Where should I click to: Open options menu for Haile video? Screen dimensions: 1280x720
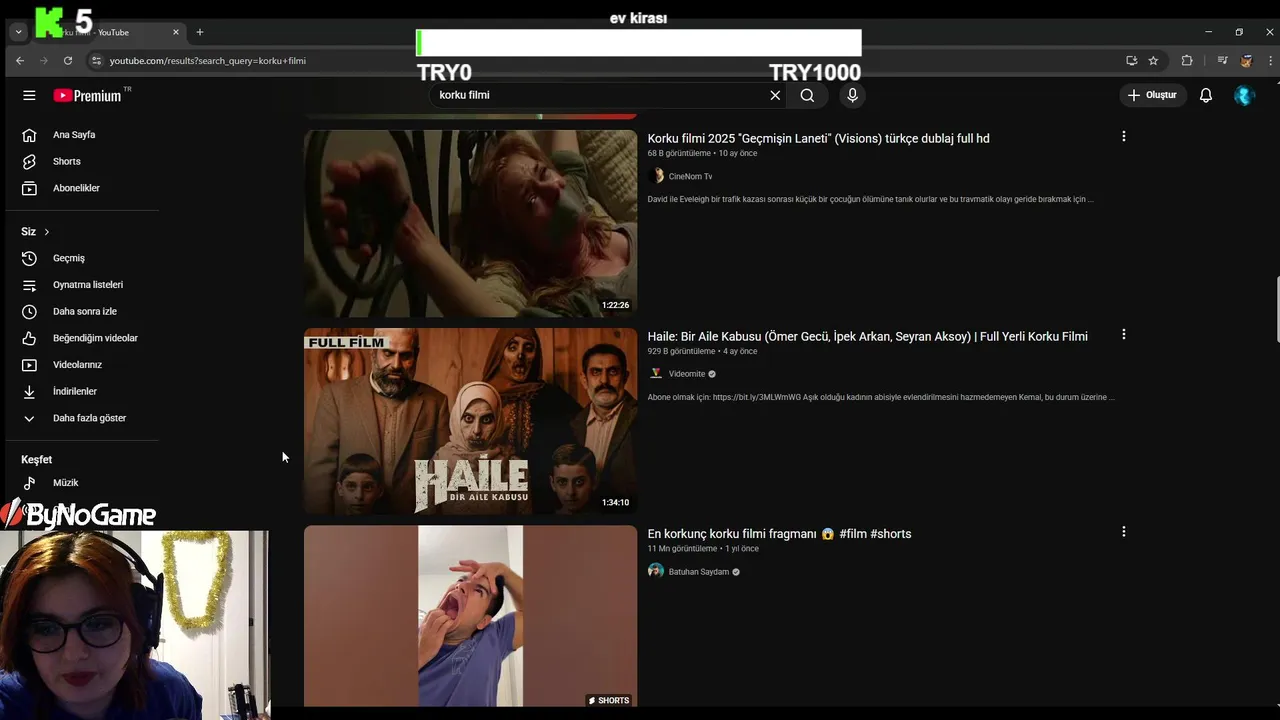pyautogui.click(x=1123, y=334)
